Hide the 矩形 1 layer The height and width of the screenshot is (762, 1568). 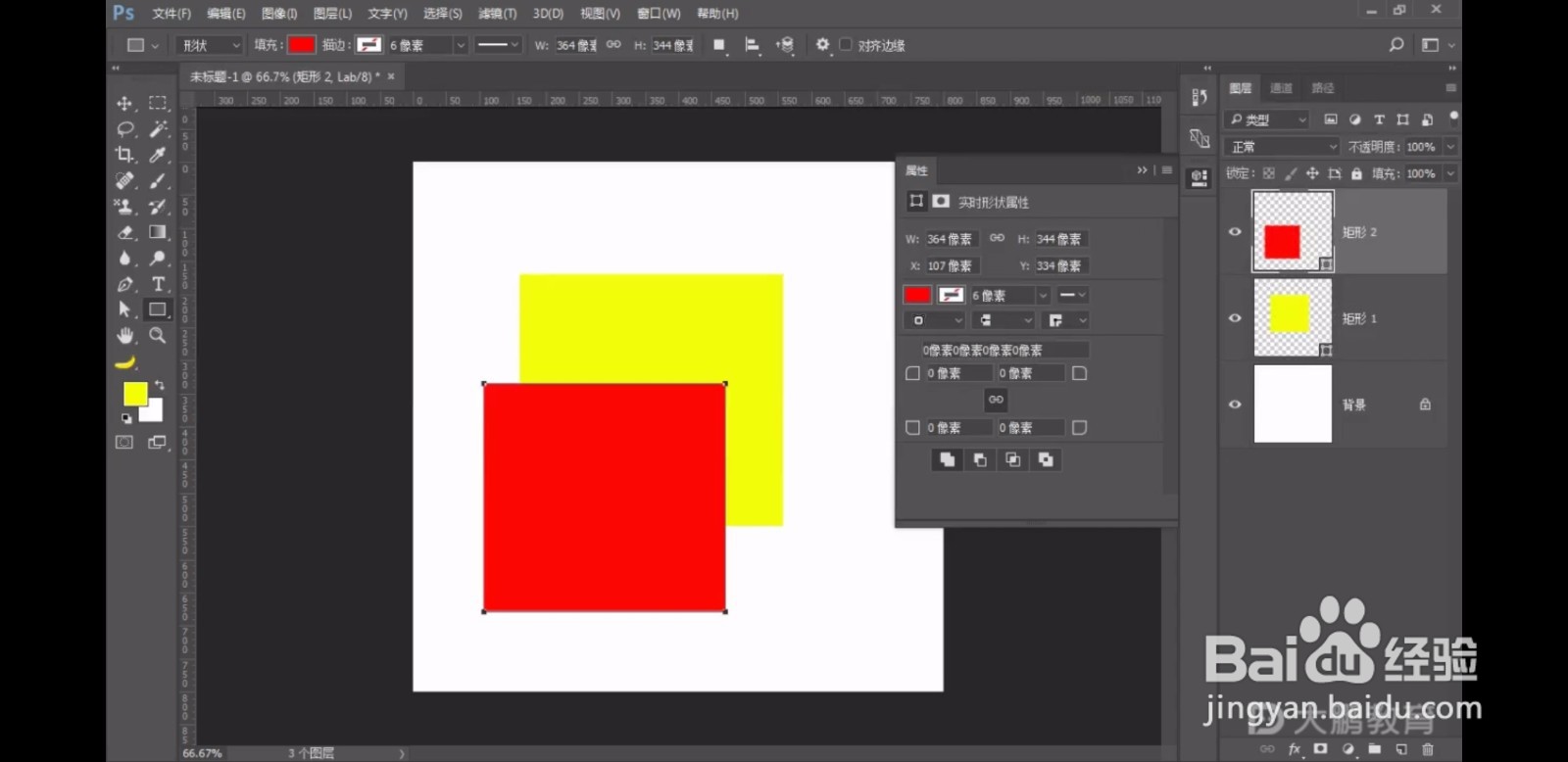tap(1235, 318)
